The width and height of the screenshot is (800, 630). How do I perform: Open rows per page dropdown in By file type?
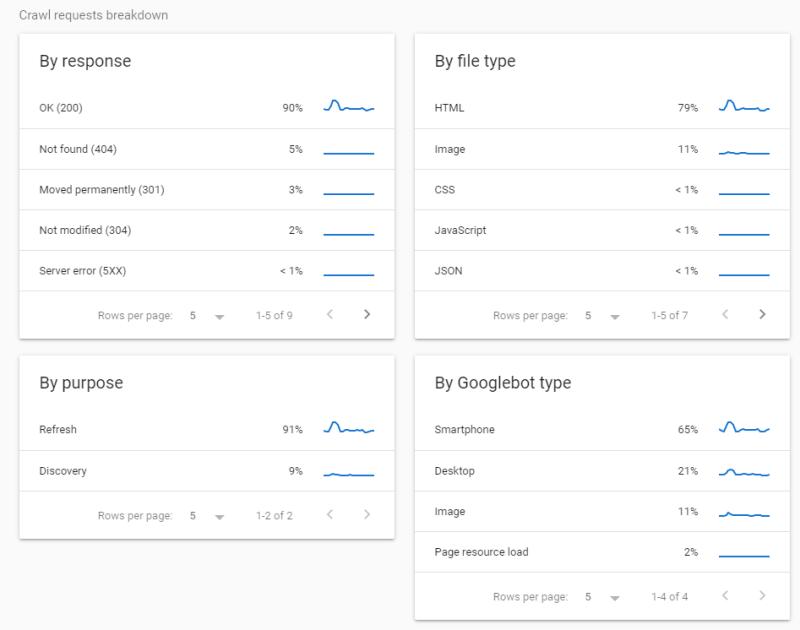tap(601, 316)
